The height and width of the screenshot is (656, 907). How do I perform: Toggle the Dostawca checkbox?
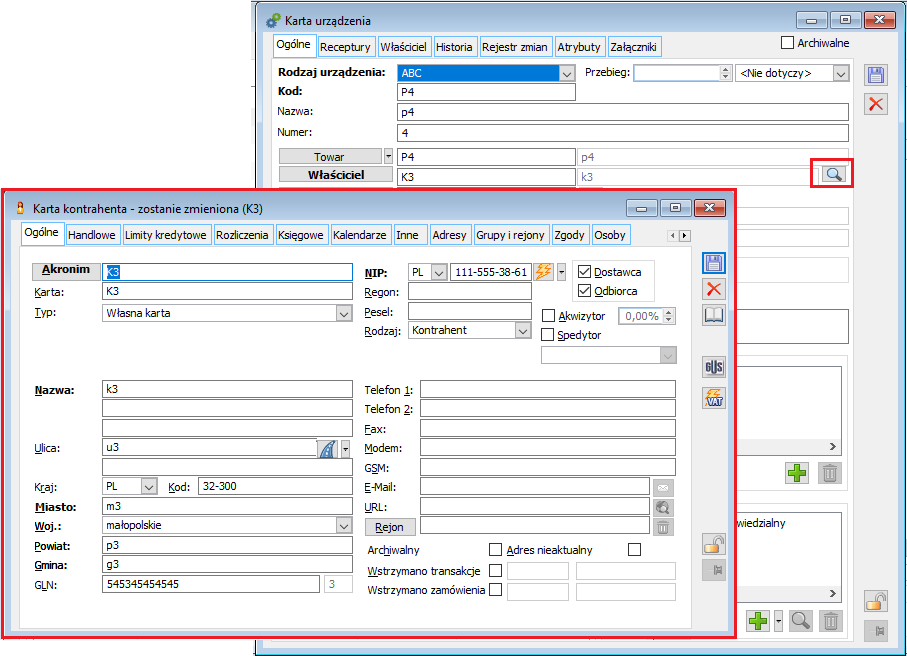[x=584, y=271]
